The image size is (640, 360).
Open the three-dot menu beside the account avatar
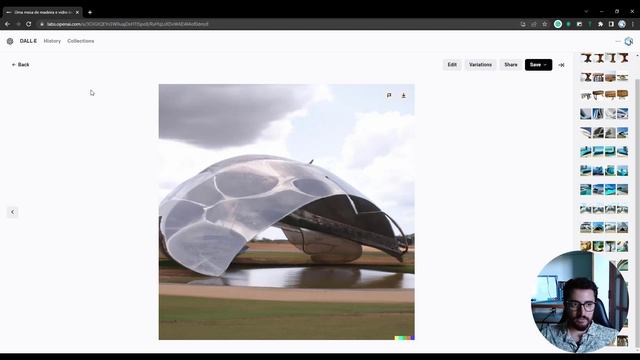click(618, 41)
